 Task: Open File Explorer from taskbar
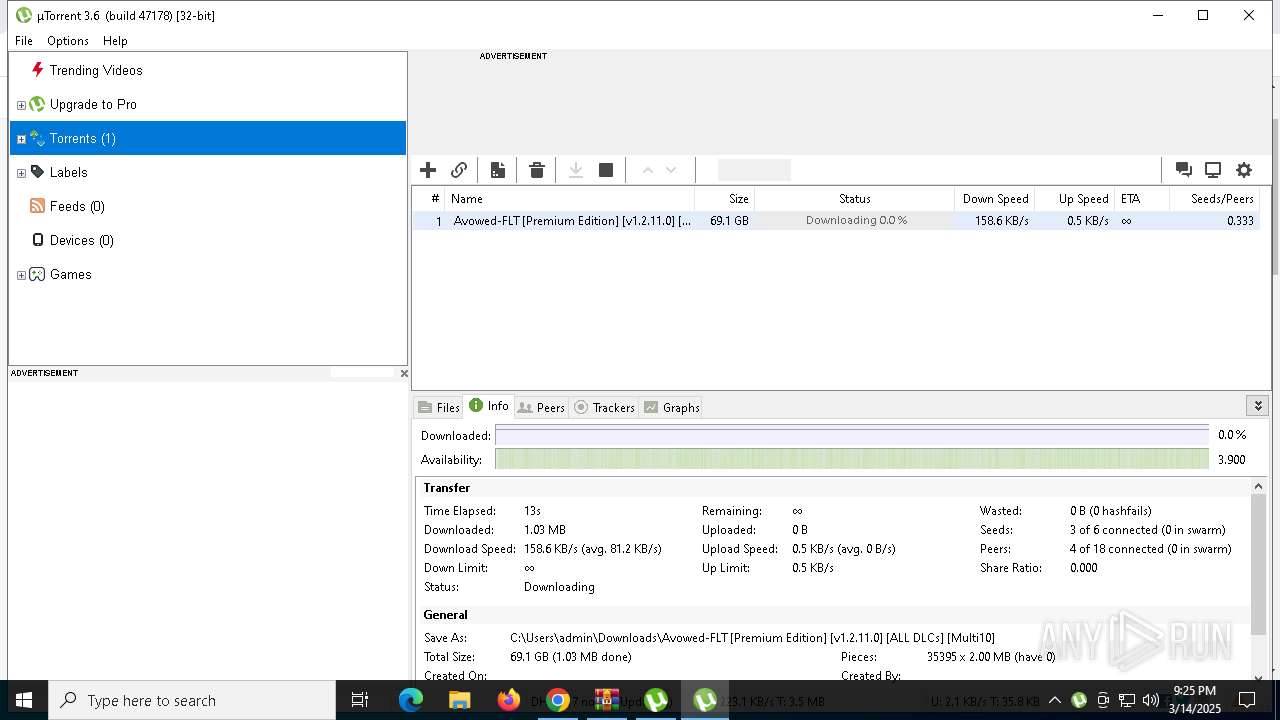coord(460,700)
